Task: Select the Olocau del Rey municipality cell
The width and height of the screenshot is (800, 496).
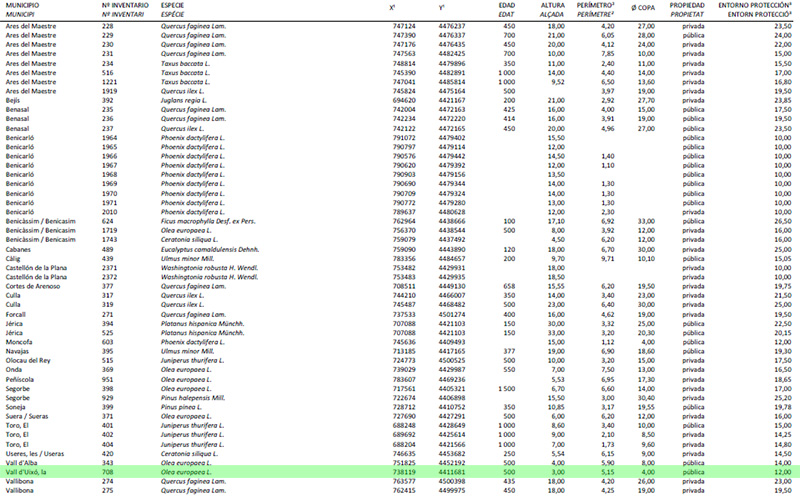Action: point(31,360)
